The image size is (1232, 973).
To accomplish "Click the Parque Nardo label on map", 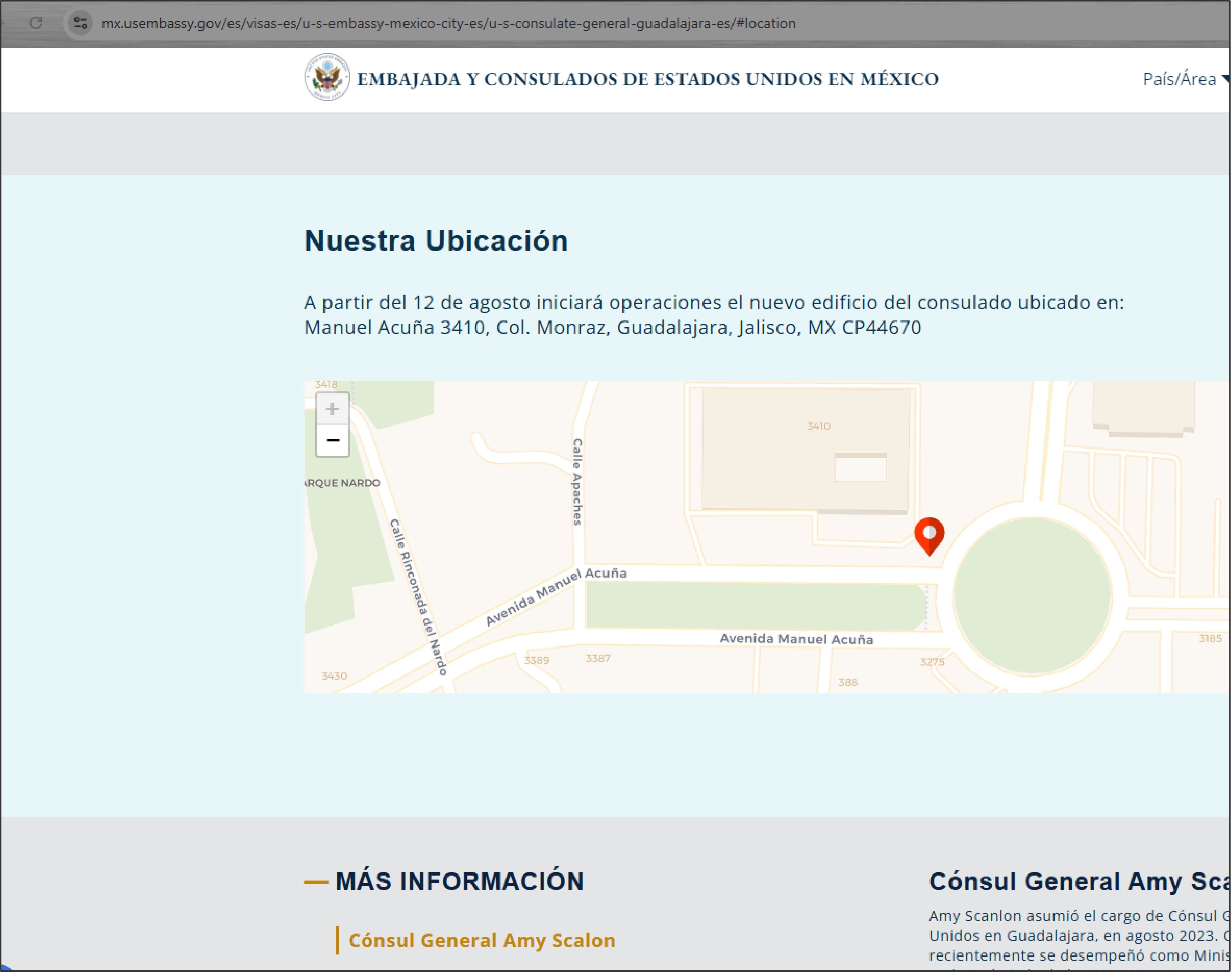I will pyautogui.click(x=342, y=483).
